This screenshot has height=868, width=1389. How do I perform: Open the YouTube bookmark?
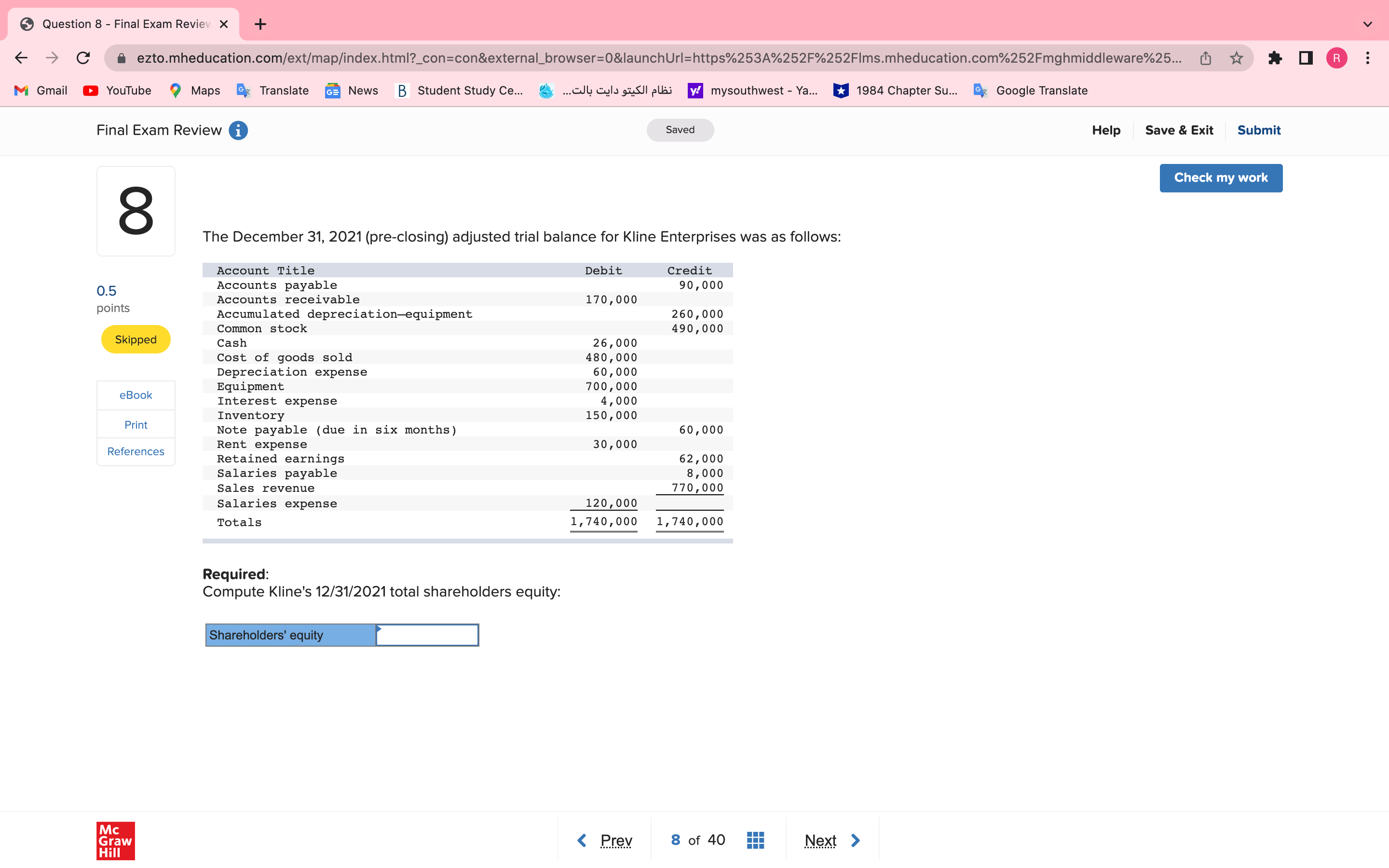click(x=117, y=90)
